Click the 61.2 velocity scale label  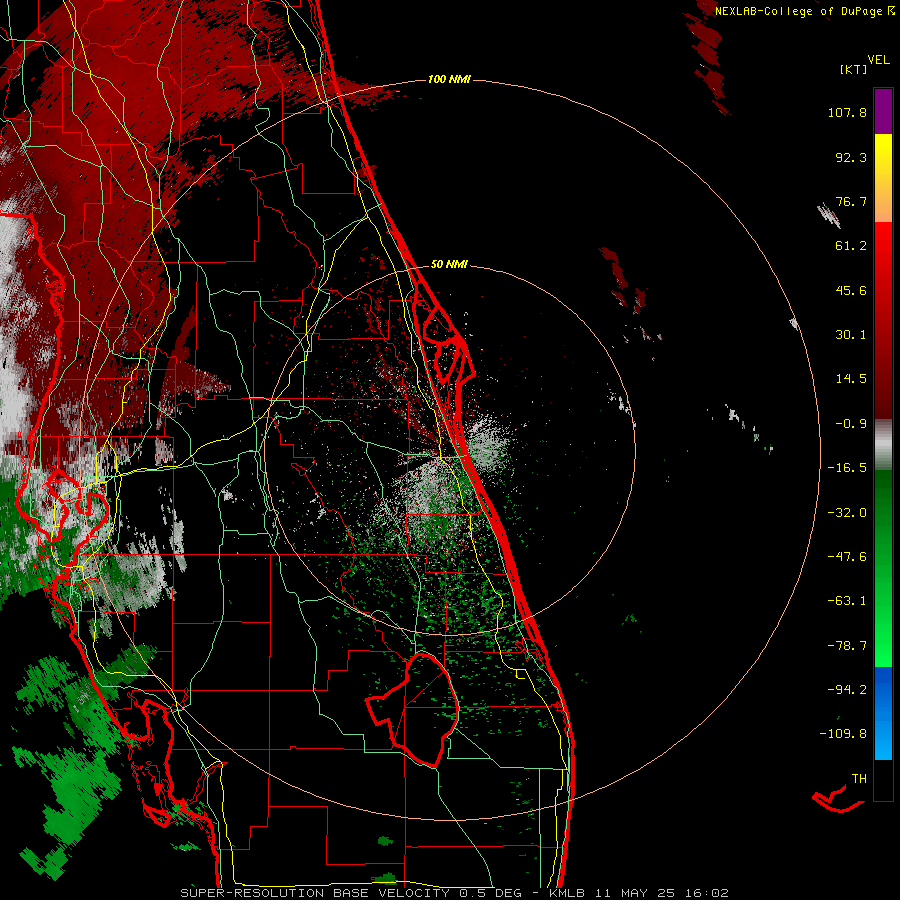point(851,246)
